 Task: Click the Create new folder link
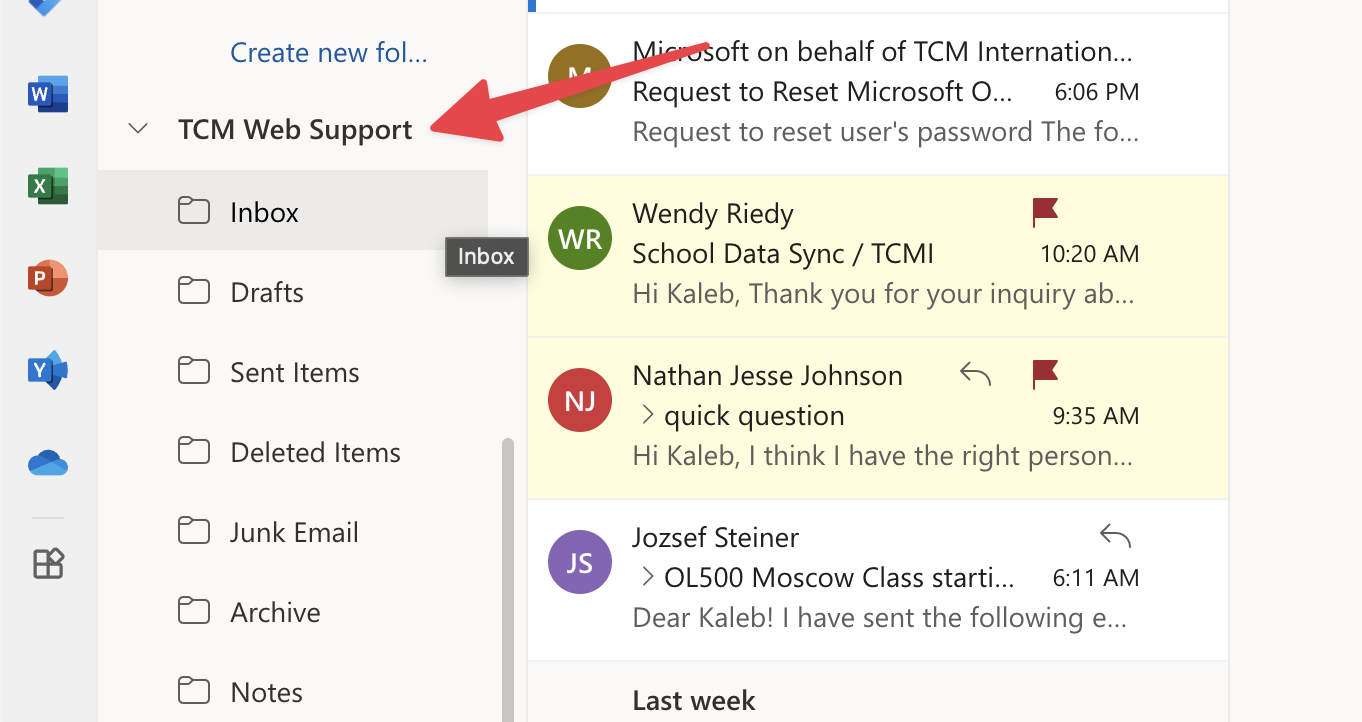point(328,52)
